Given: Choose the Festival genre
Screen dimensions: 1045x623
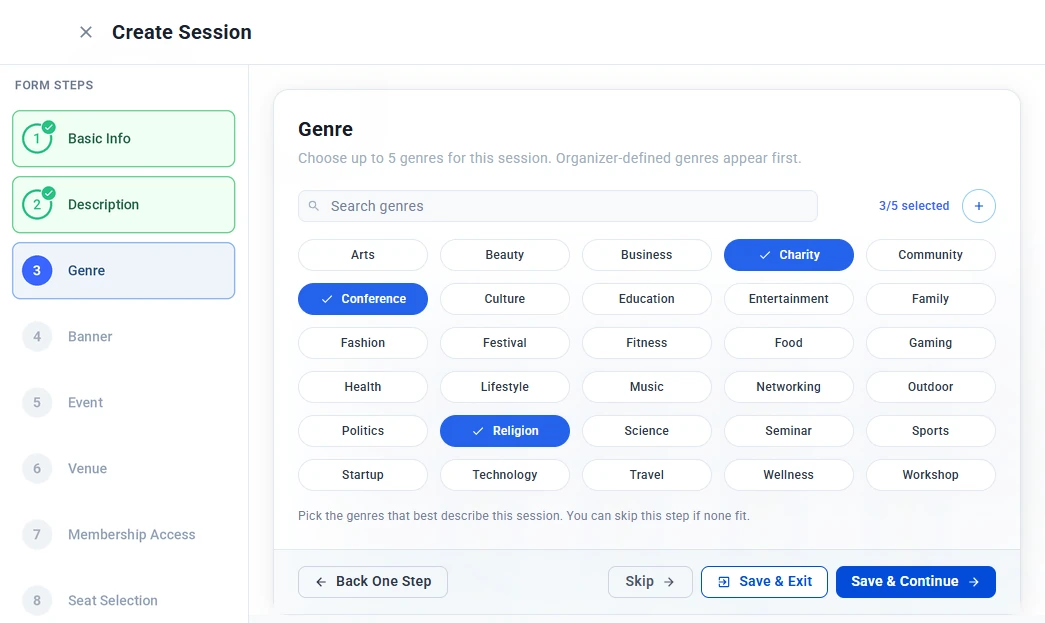Looking at the screenshot, I should pyautogui.click(x=505, y=342).
